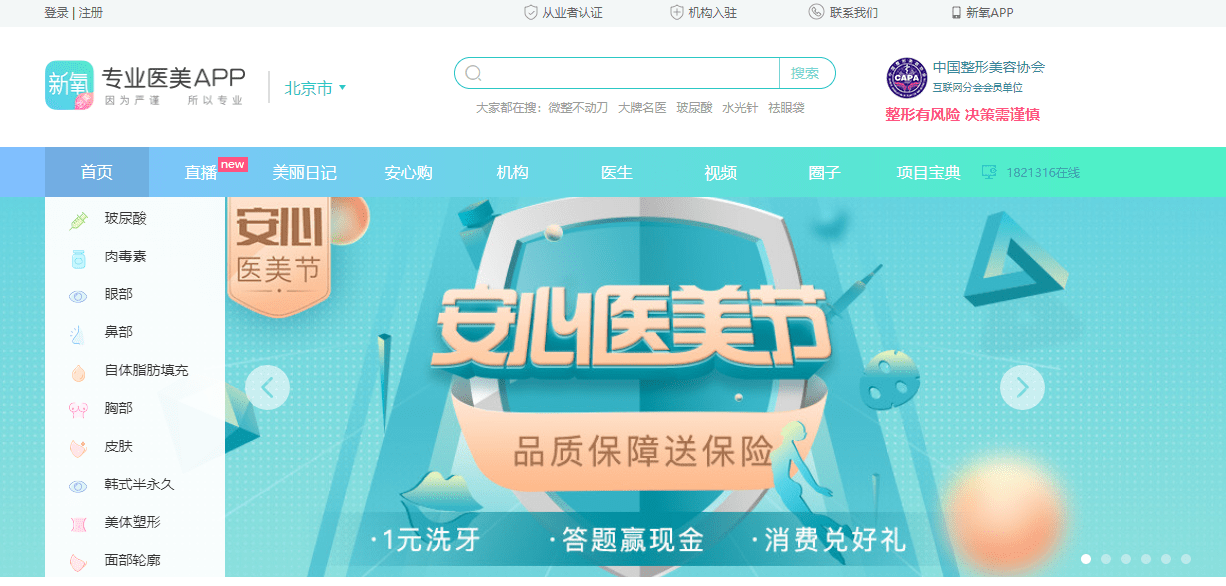Open the 微整不动刀 trending search link
Image resolution: width=1226 pixels, height=586 pixels.
[x=578, y=108]
